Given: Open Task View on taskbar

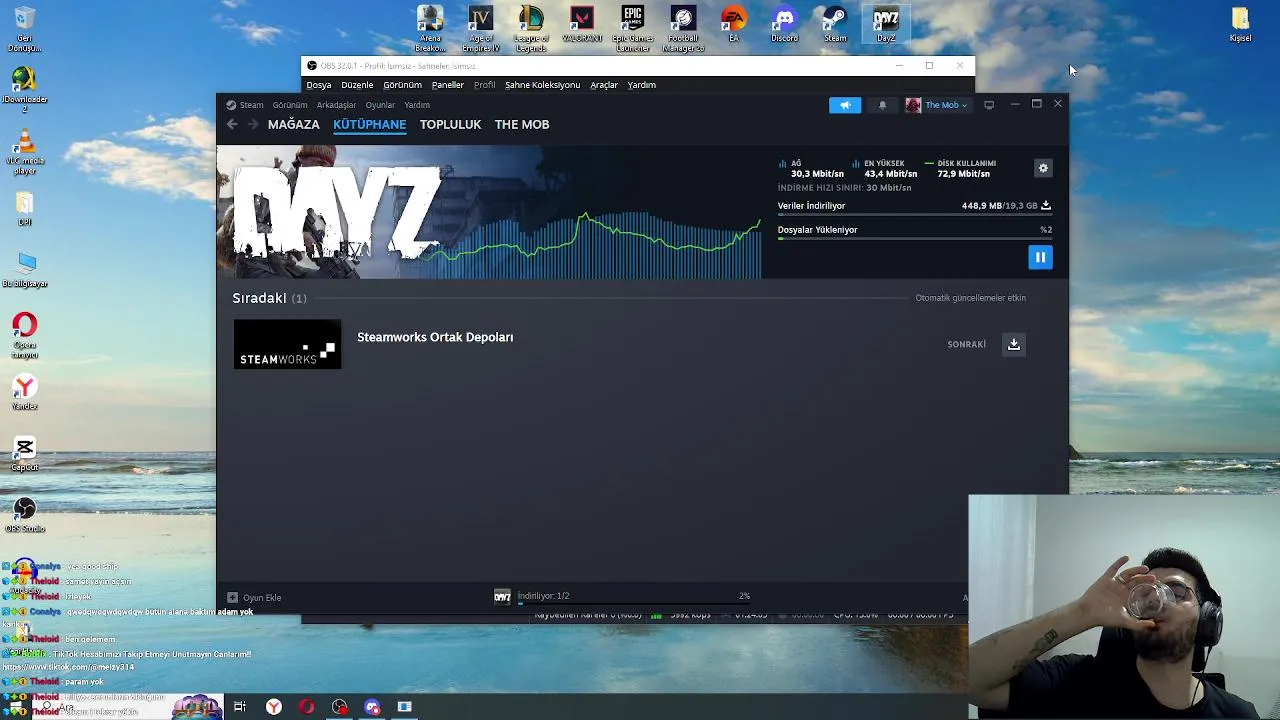Looking at the screenshot, I should pyautogui.click(x=240, y=707).
